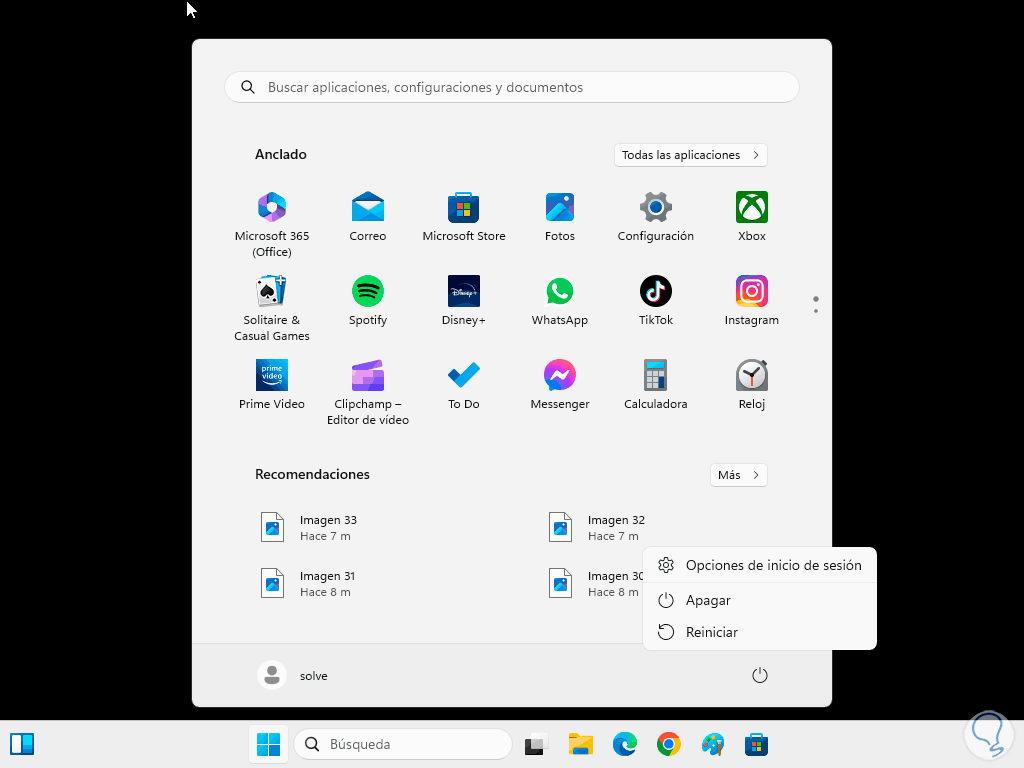Open the Fotos app

tap(560, 217)
